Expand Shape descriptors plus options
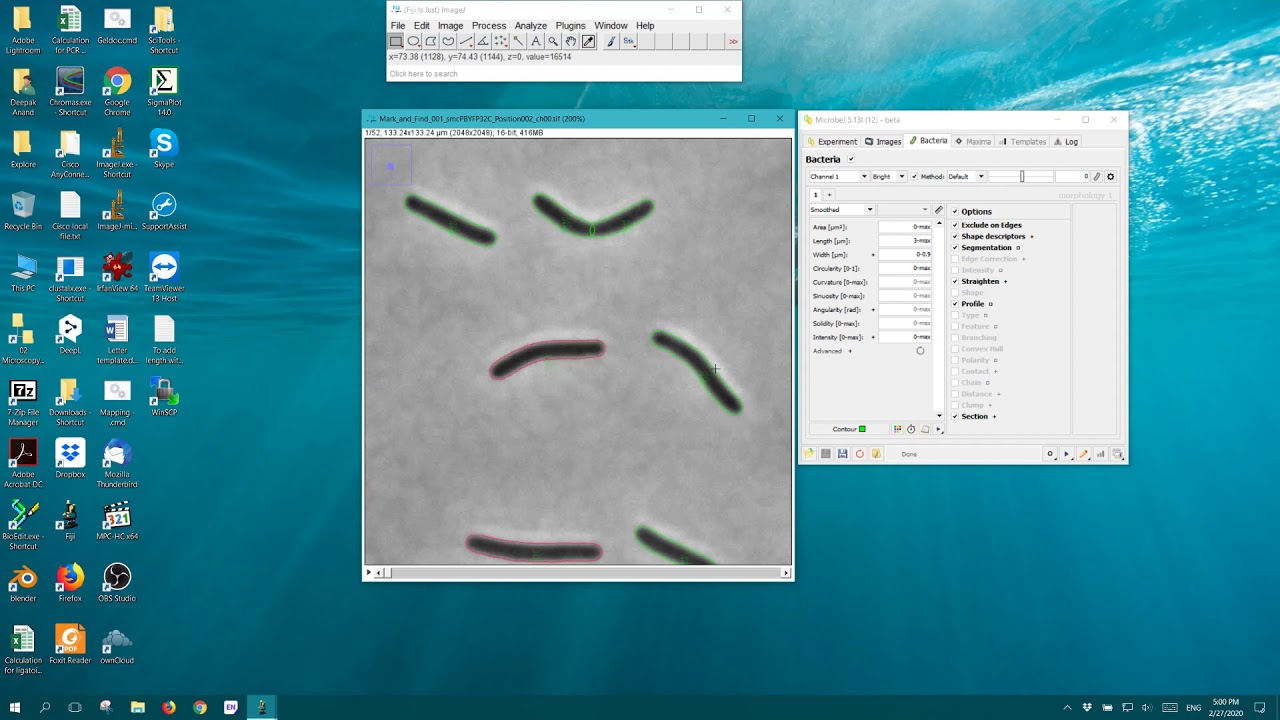Screen dimensions: 1280x720 1032,236
